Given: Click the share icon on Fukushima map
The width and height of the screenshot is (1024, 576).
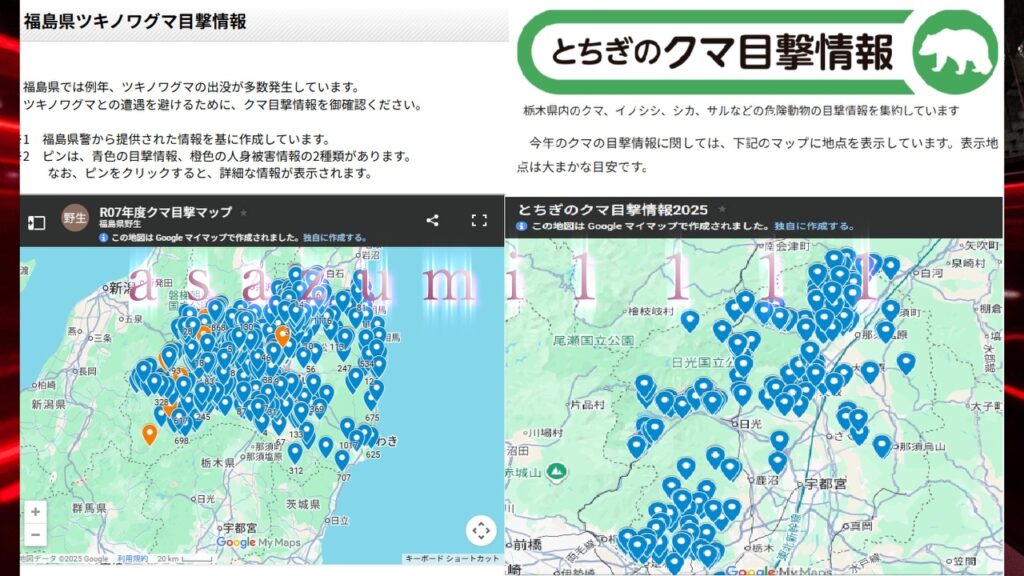Looking at the screenshot, I should pos(432,220).
